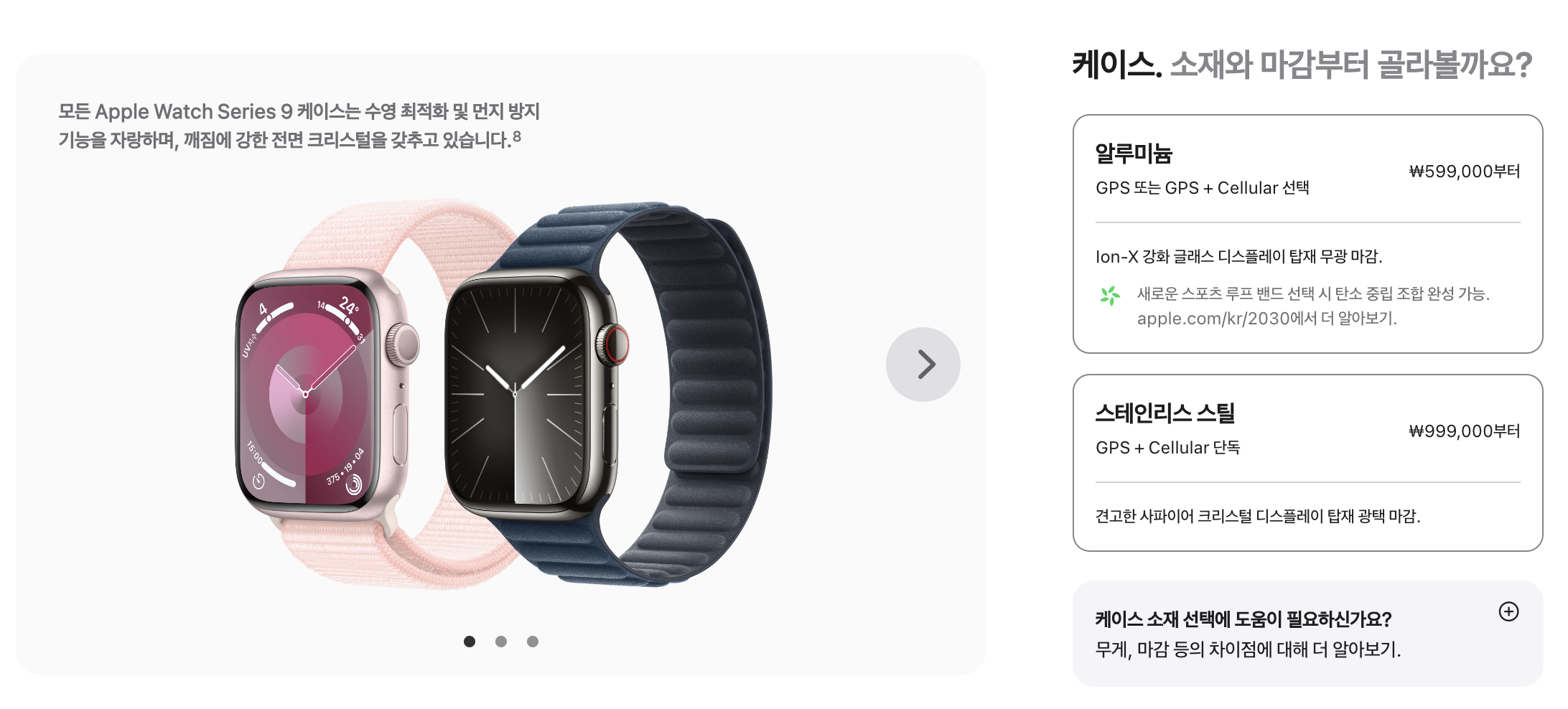
Task: Select the third carousel pagination dot
Action: [533, 642]
